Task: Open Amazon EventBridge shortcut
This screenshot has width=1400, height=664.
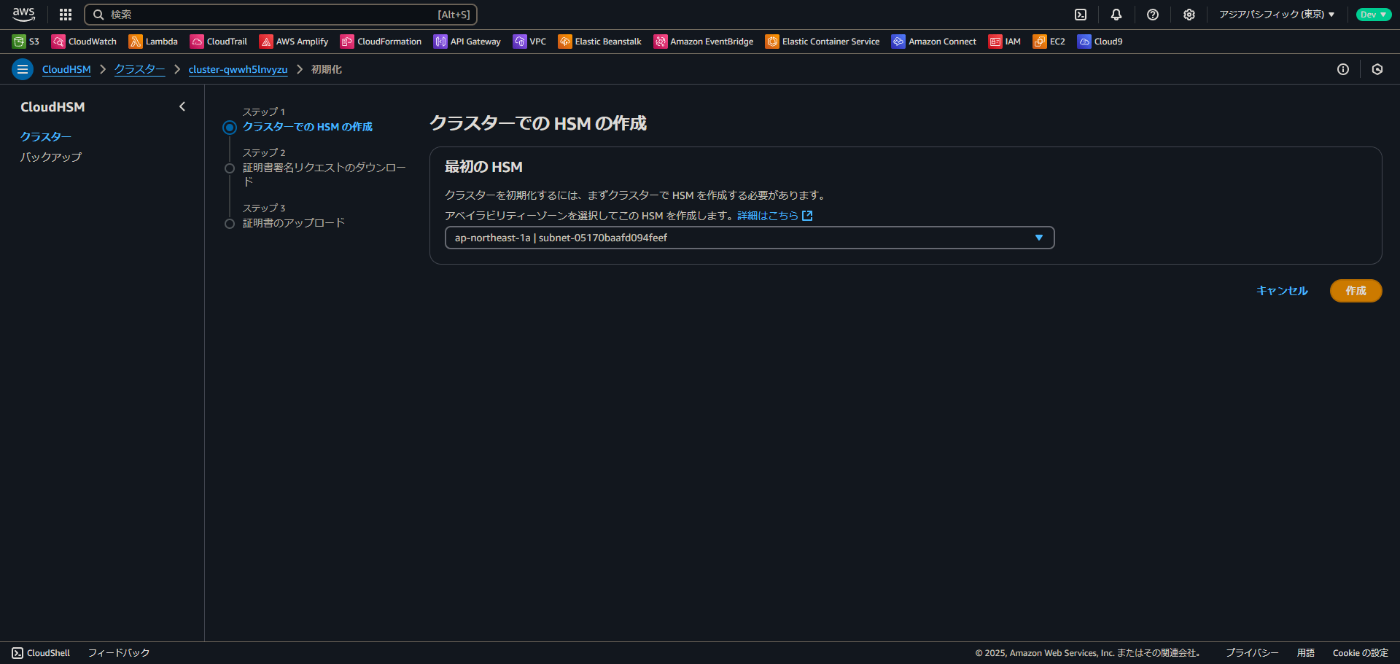Action: point(704,42)
